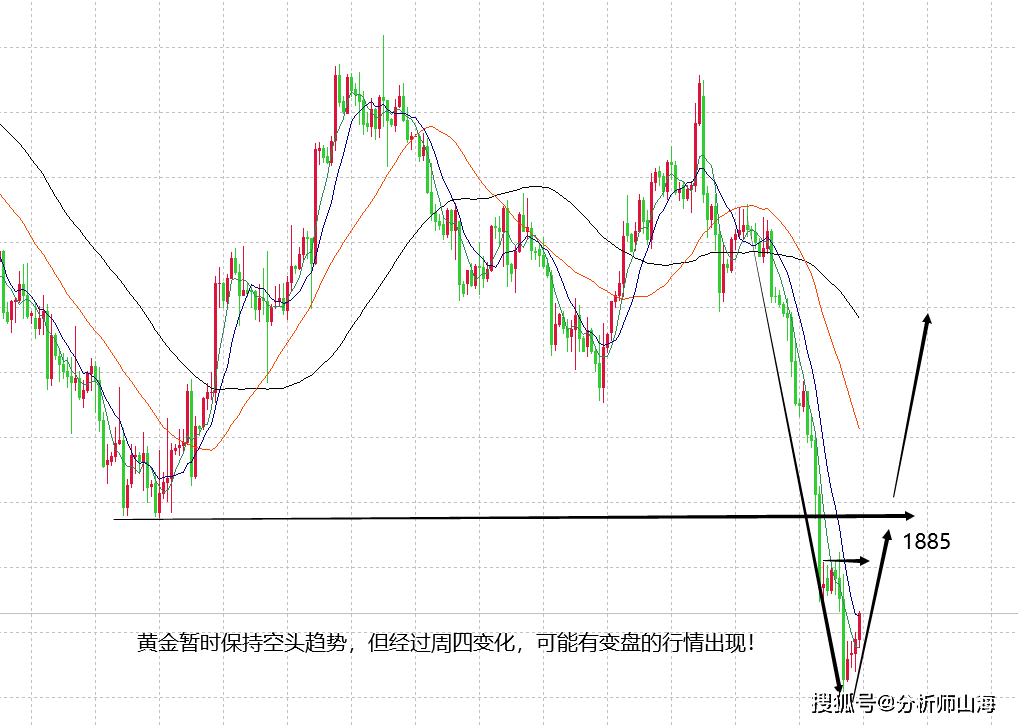Click the highest wick at the first peak

(x=384, y=40)
